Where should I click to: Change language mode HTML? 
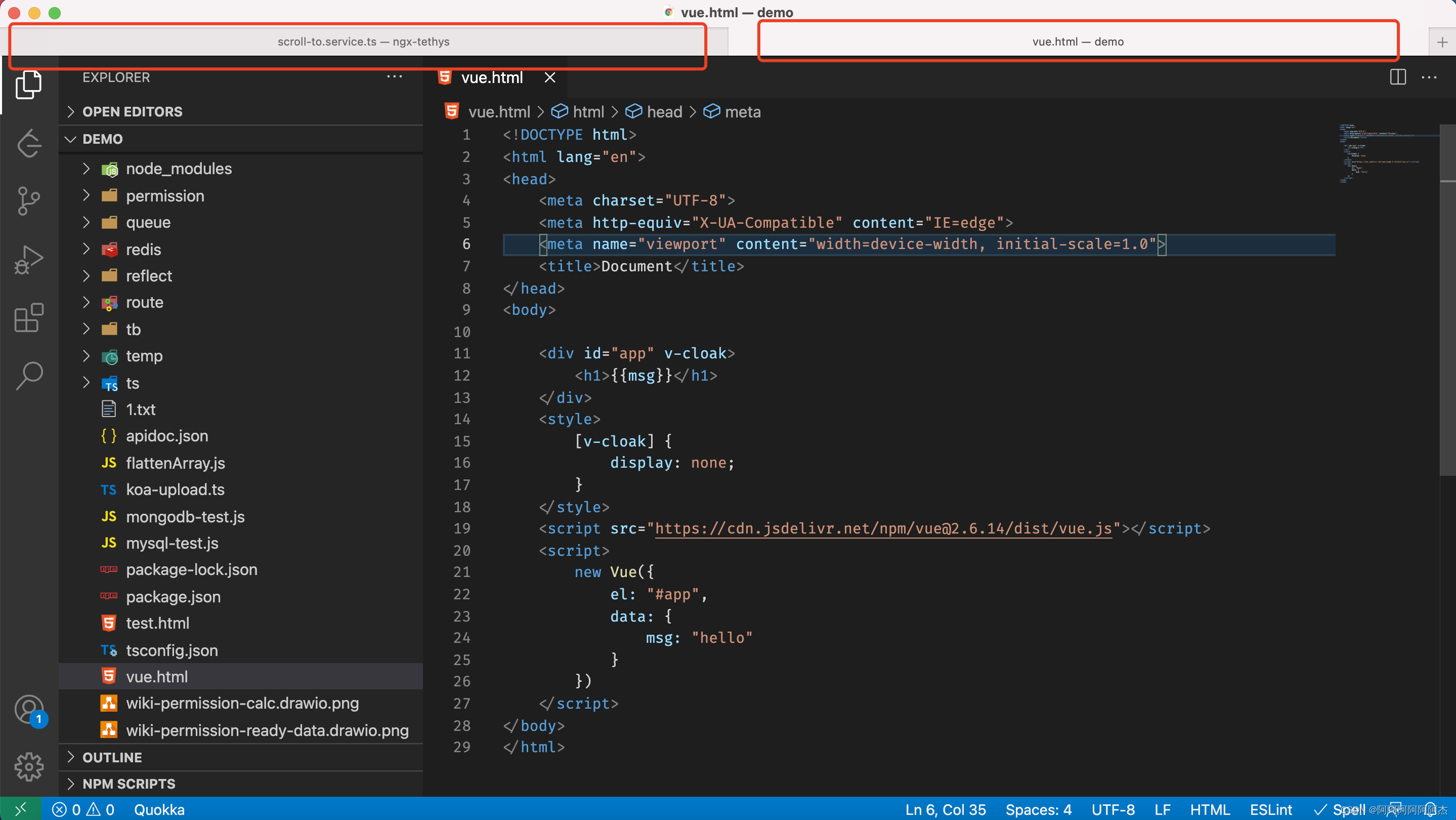1210,809
